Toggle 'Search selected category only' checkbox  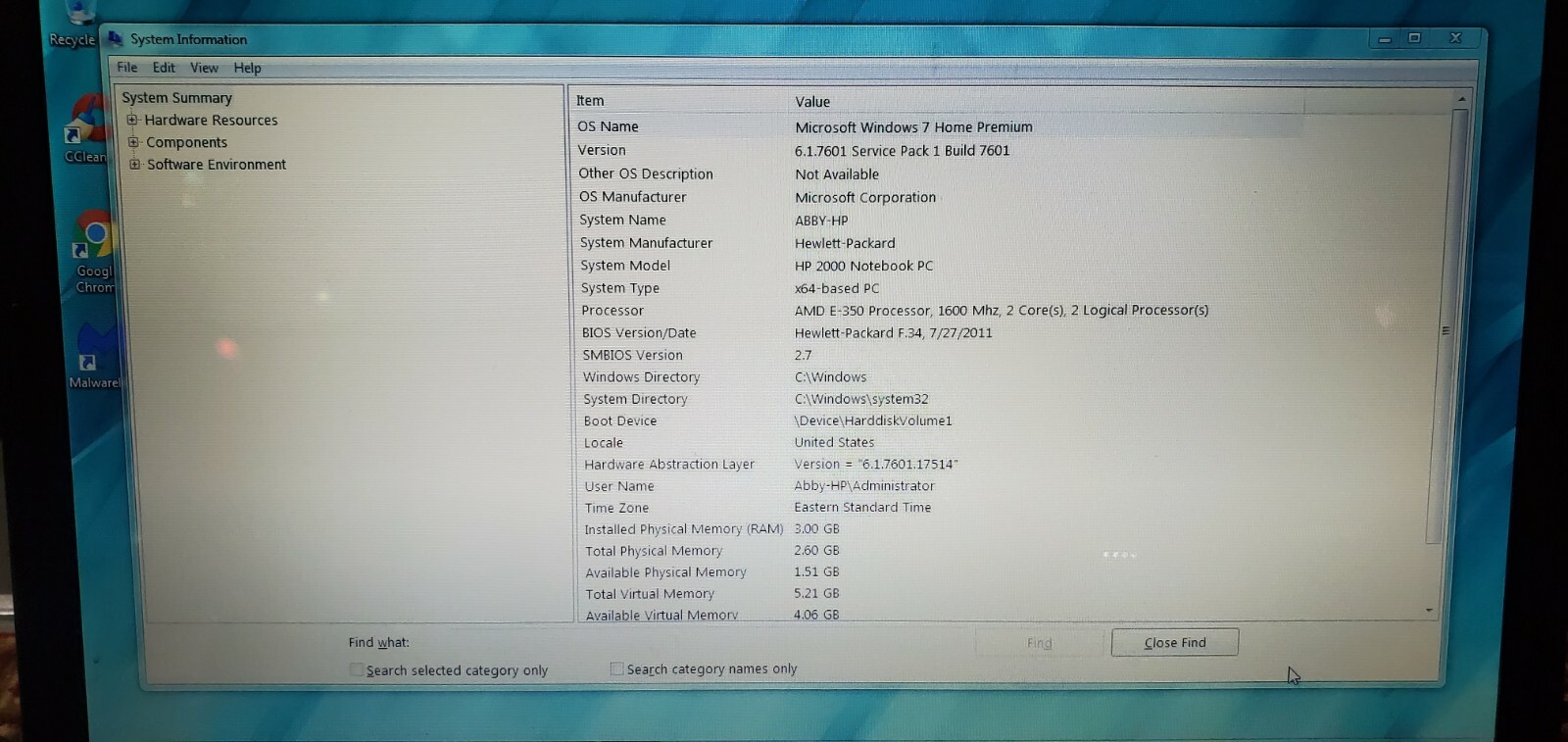pyautogui.click(x=356, y=669)
